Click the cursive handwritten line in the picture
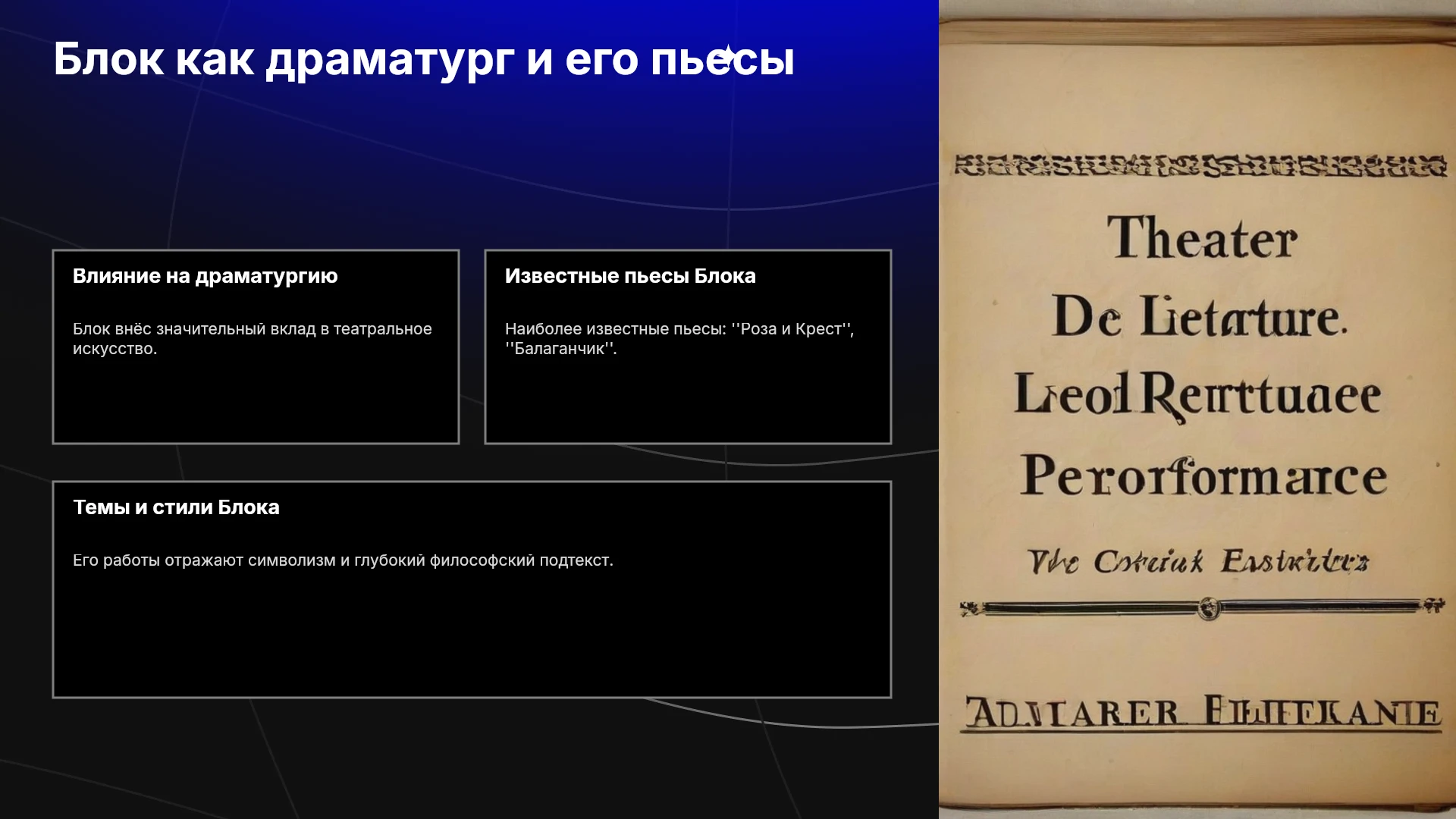This screenshot has width=1456, height=819. pos(1198,561)
